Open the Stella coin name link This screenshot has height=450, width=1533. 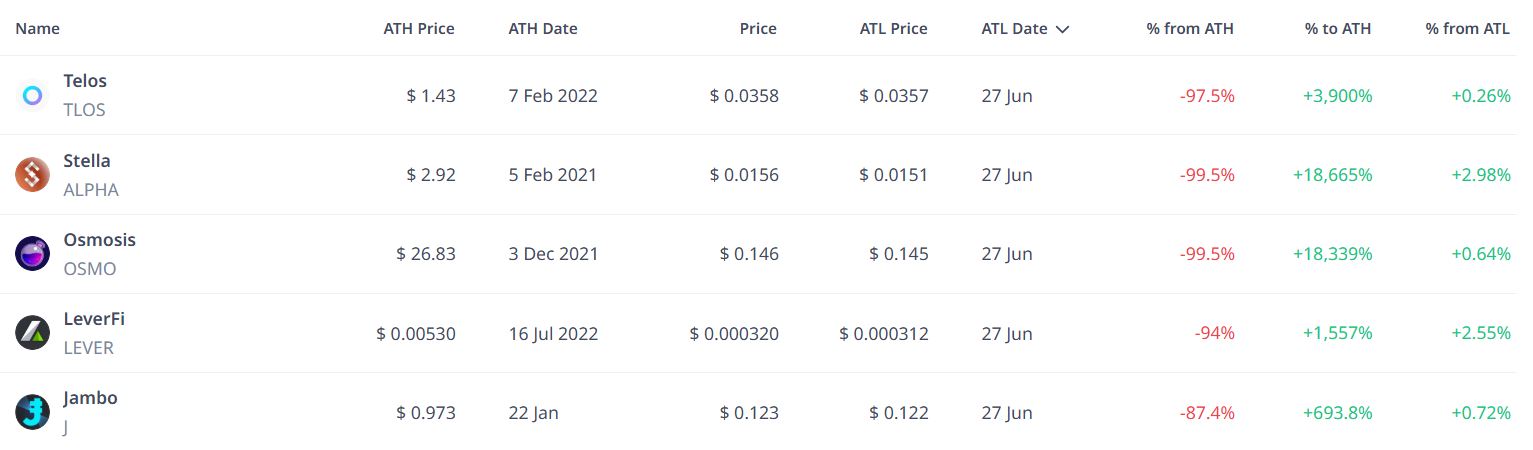coord(87,161)
